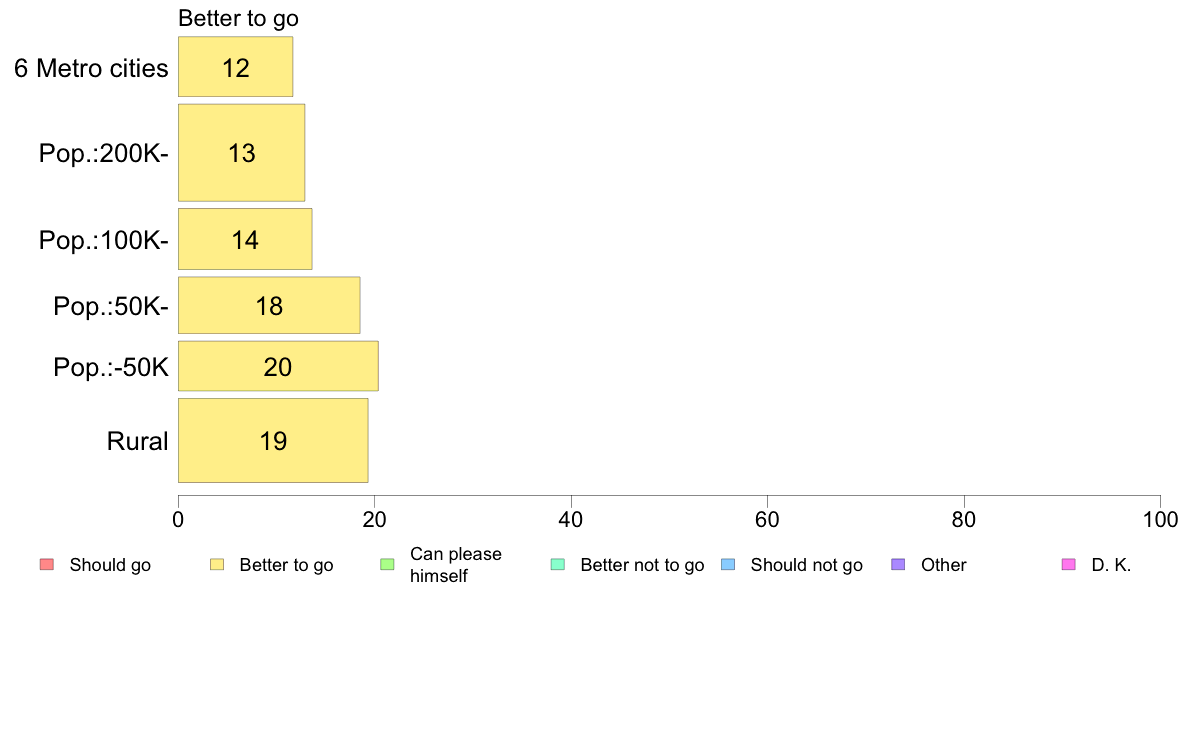Click the 6 Metro cities axis label

tap(91, 68)
